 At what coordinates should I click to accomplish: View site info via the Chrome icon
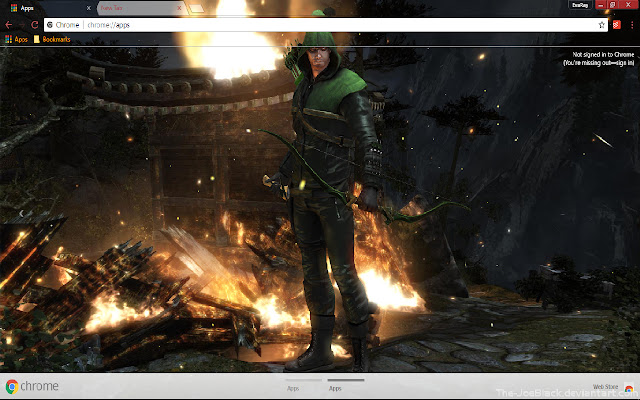[50, 25]
